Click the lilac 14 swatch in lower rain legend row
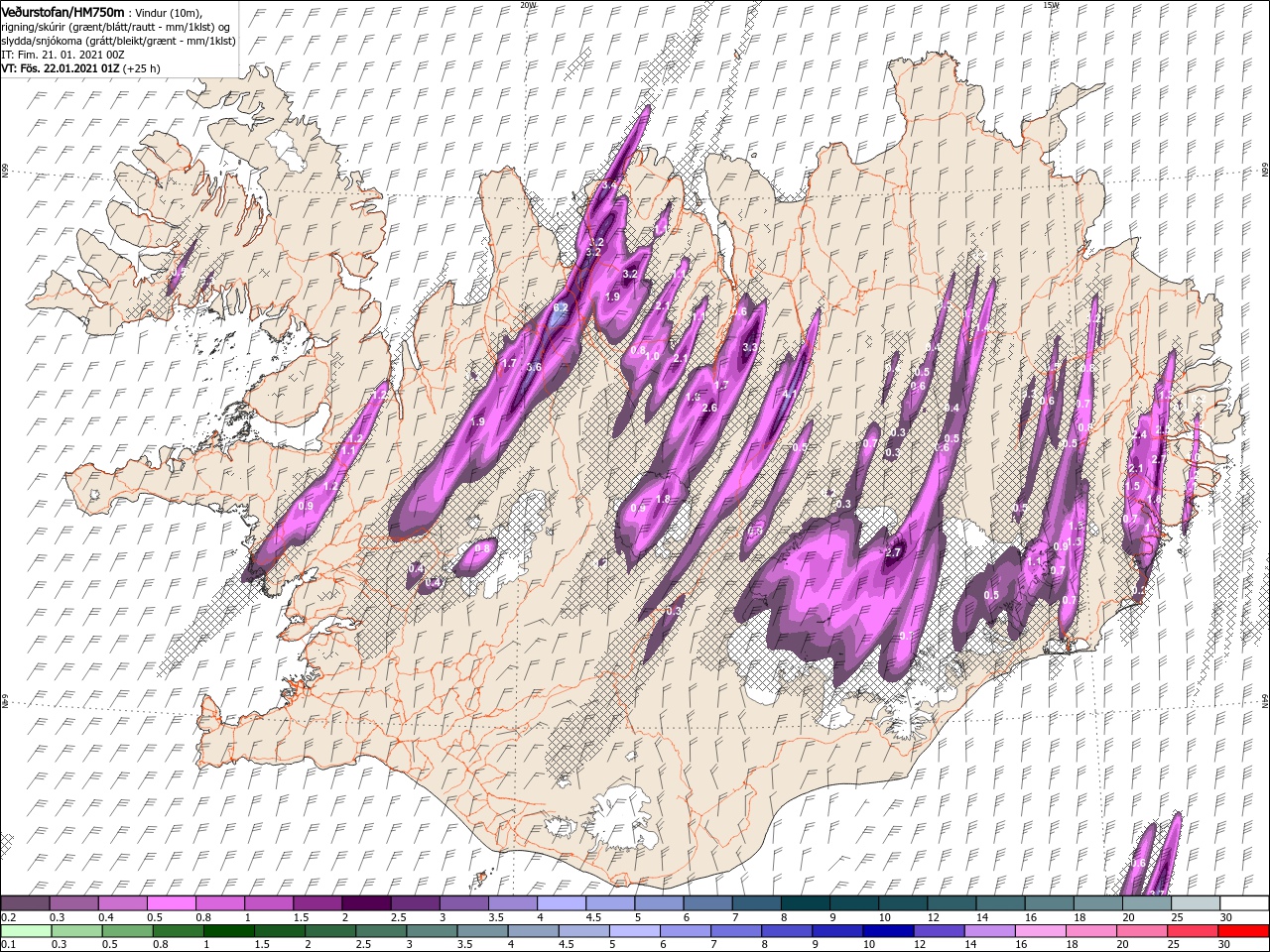 coord(990,931)
